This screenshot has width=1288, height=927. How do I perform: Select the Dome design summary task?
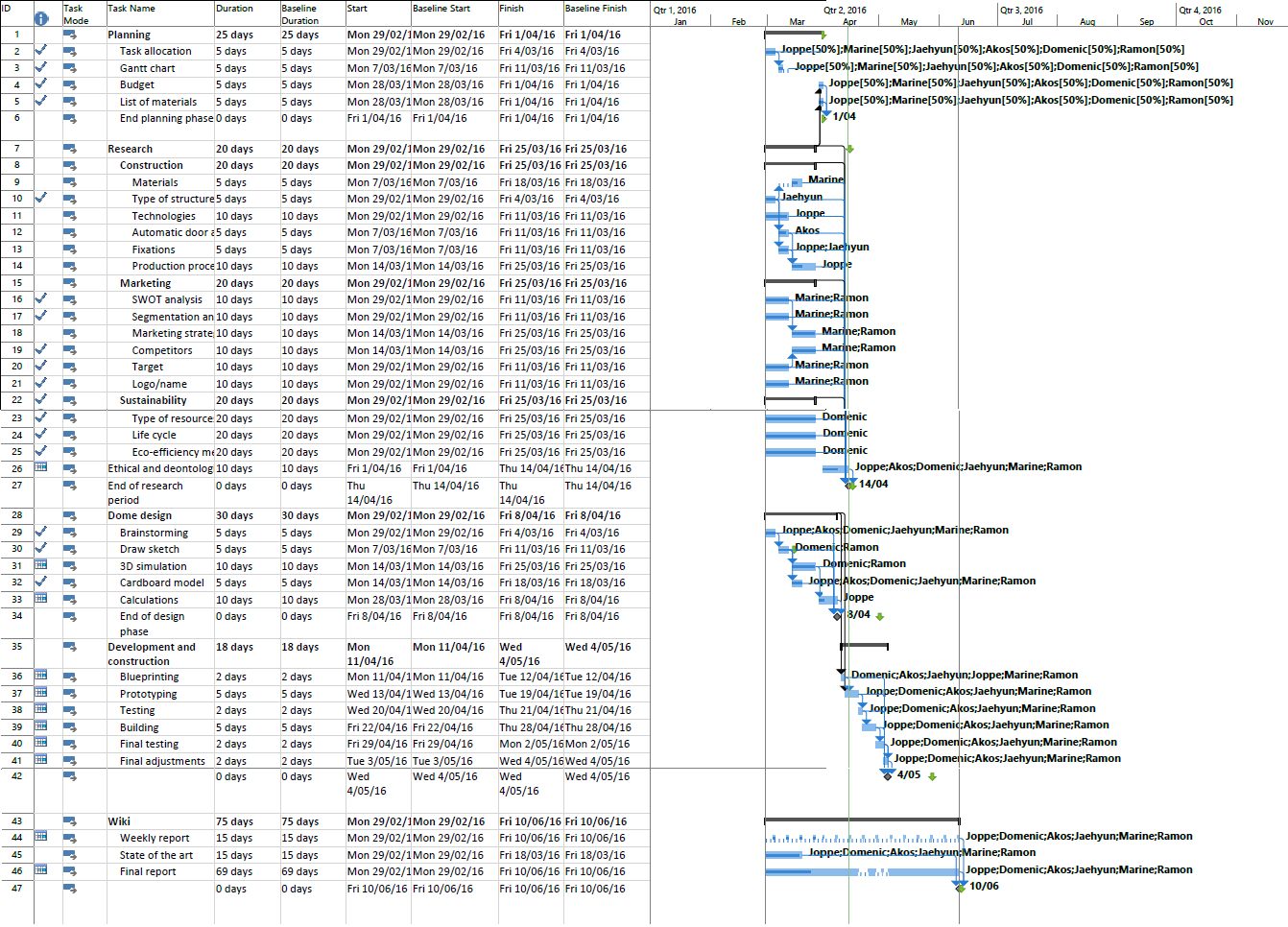pyautogui.click(x=139, y=515)
